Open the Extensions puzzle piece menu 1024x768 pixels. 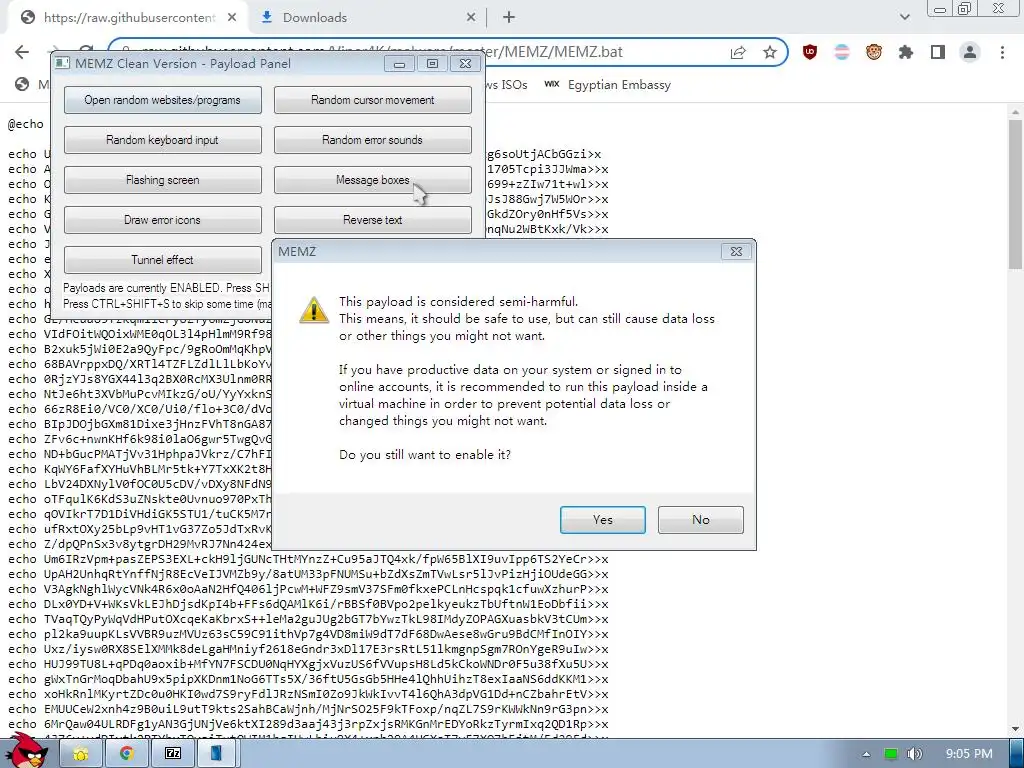pos(906,52)
